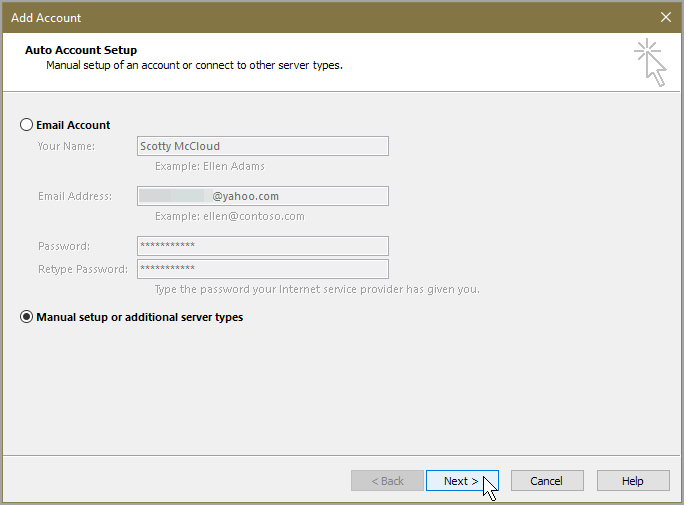Focus the Email Address field ending in @yahoo.com
The image size is (686, 506).
(262, 196)
